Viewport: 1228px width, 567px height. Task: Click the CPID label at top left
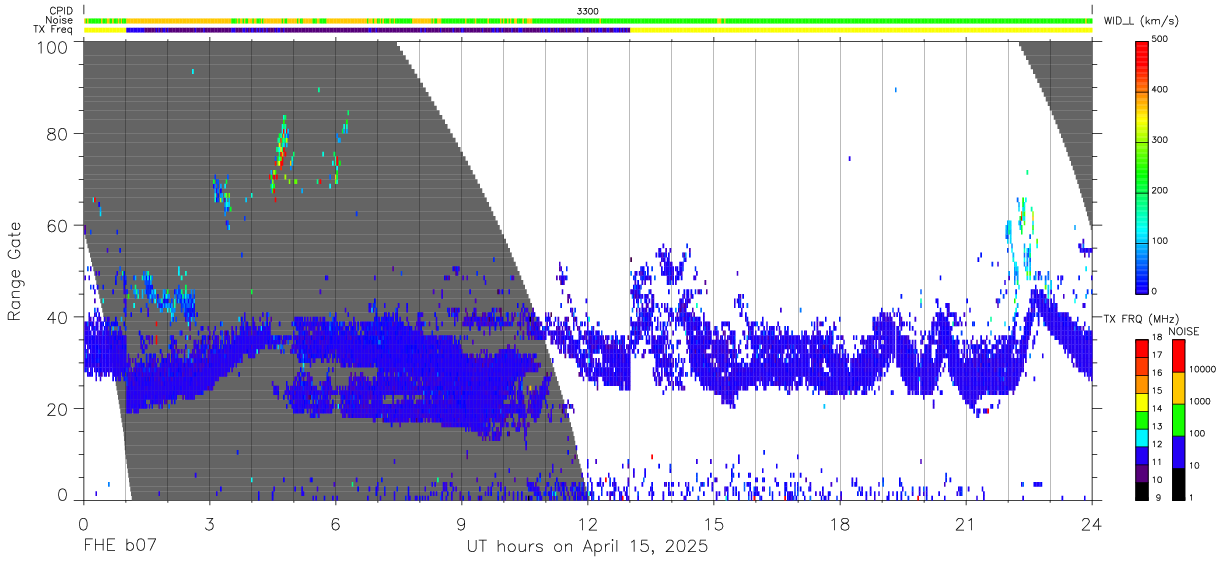60,11
